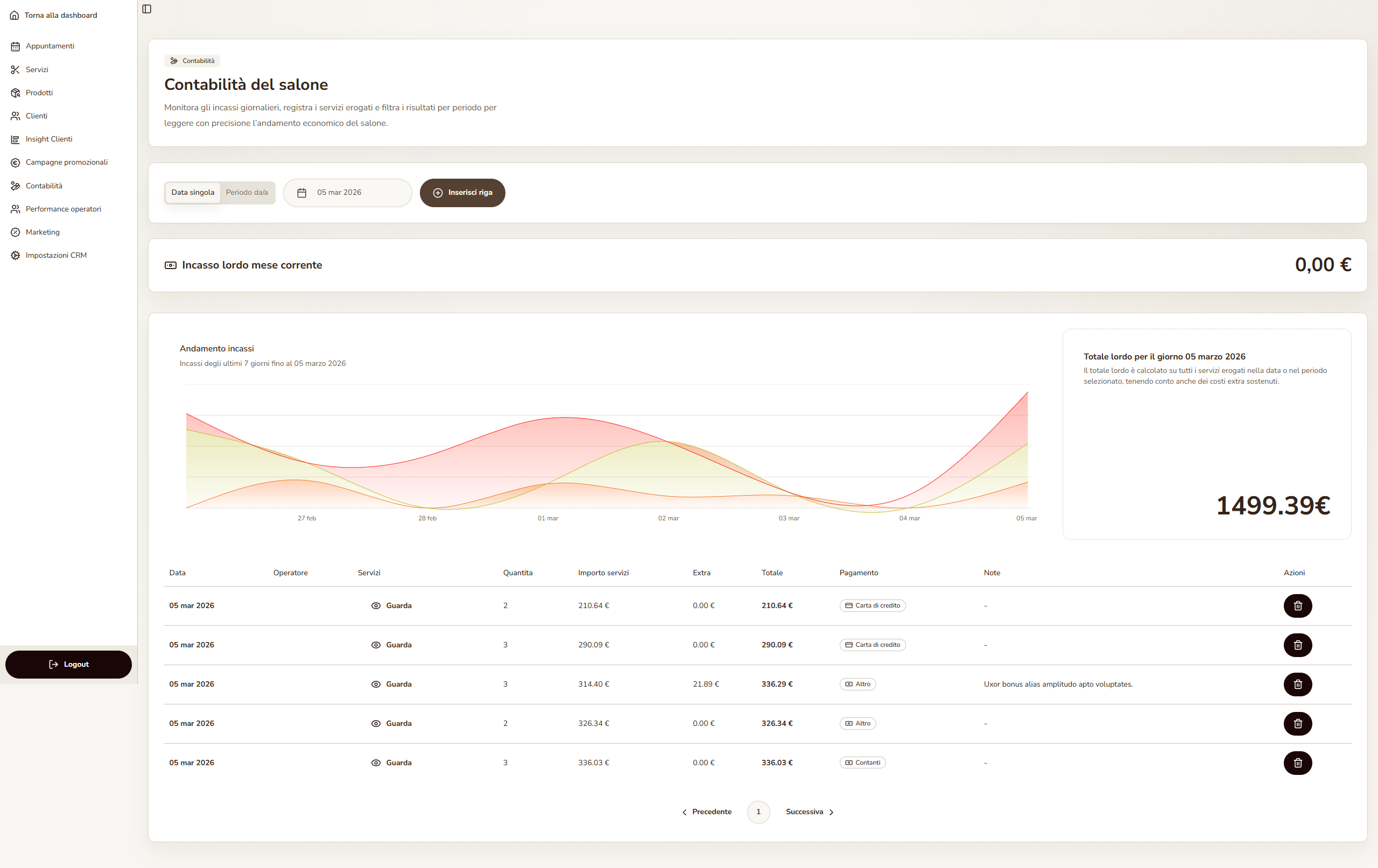The image size is (1378, 868).
Task: Click the 1499.39€ total value
Action: [x=1272, y=505]
